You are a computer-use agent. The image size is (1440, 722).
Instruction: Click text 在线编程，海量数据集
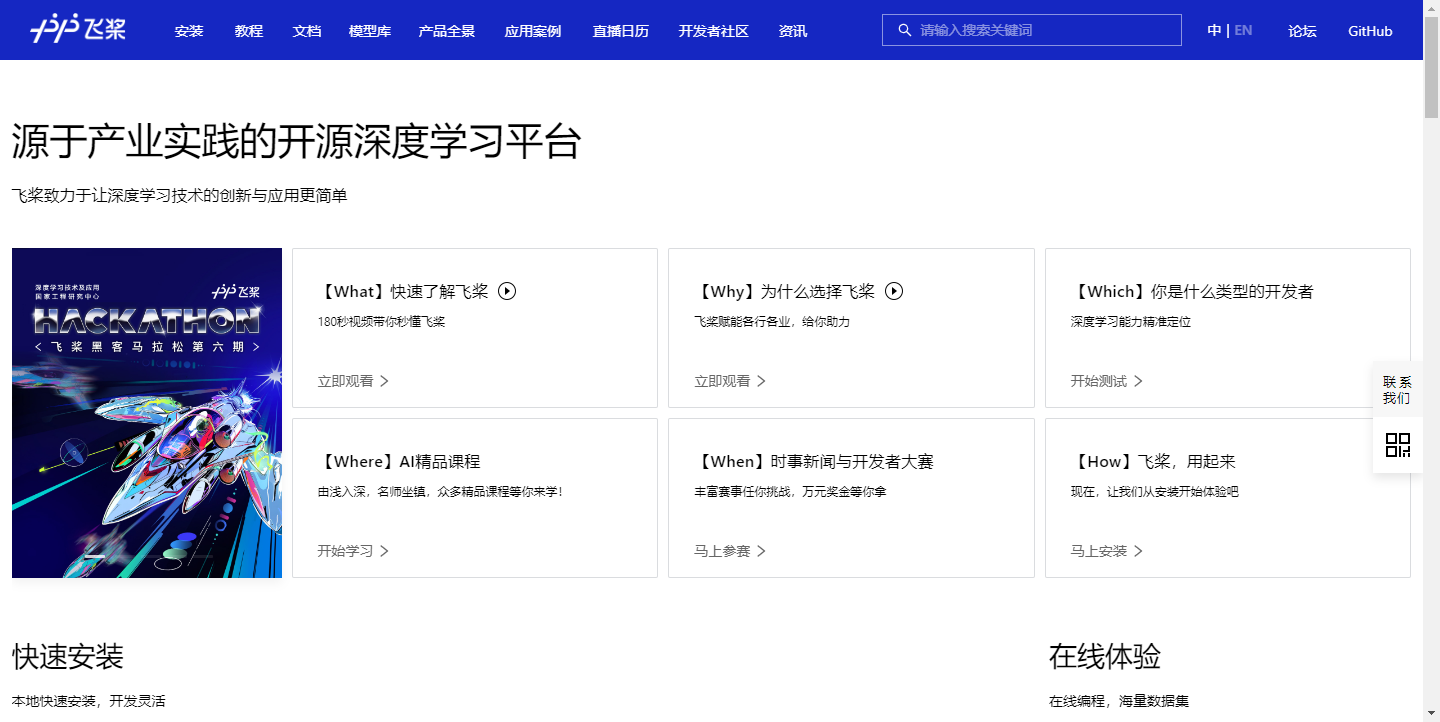[1119, 701]
